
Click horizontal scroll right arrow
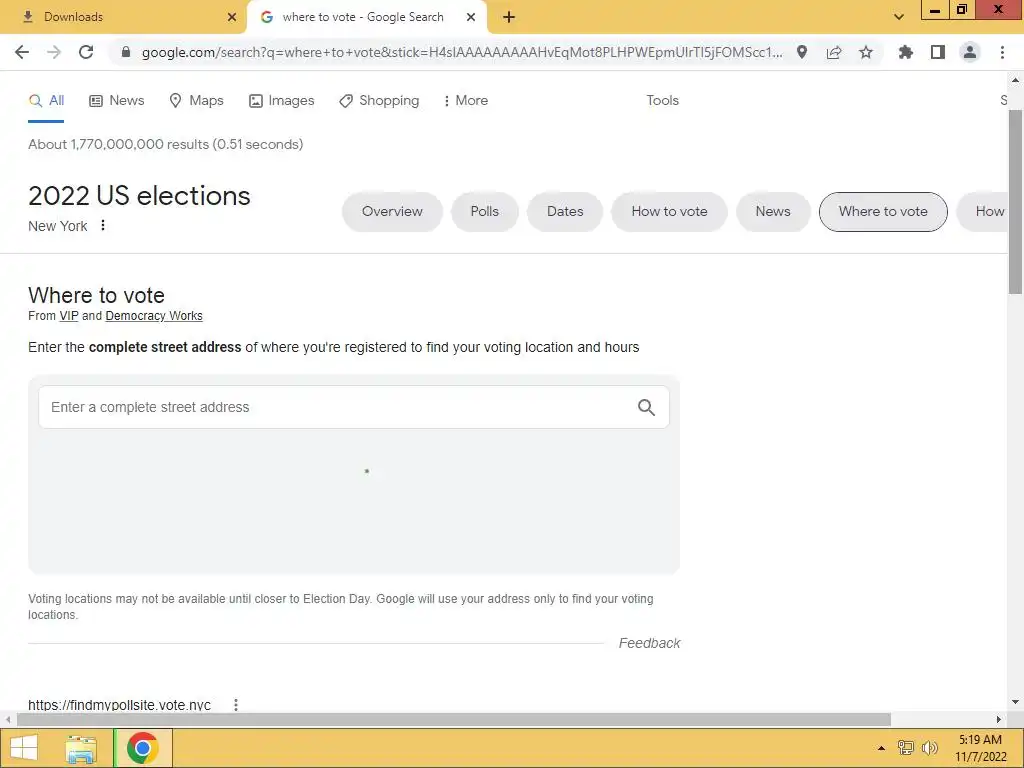pyautogui.click(x=999, y=719)
